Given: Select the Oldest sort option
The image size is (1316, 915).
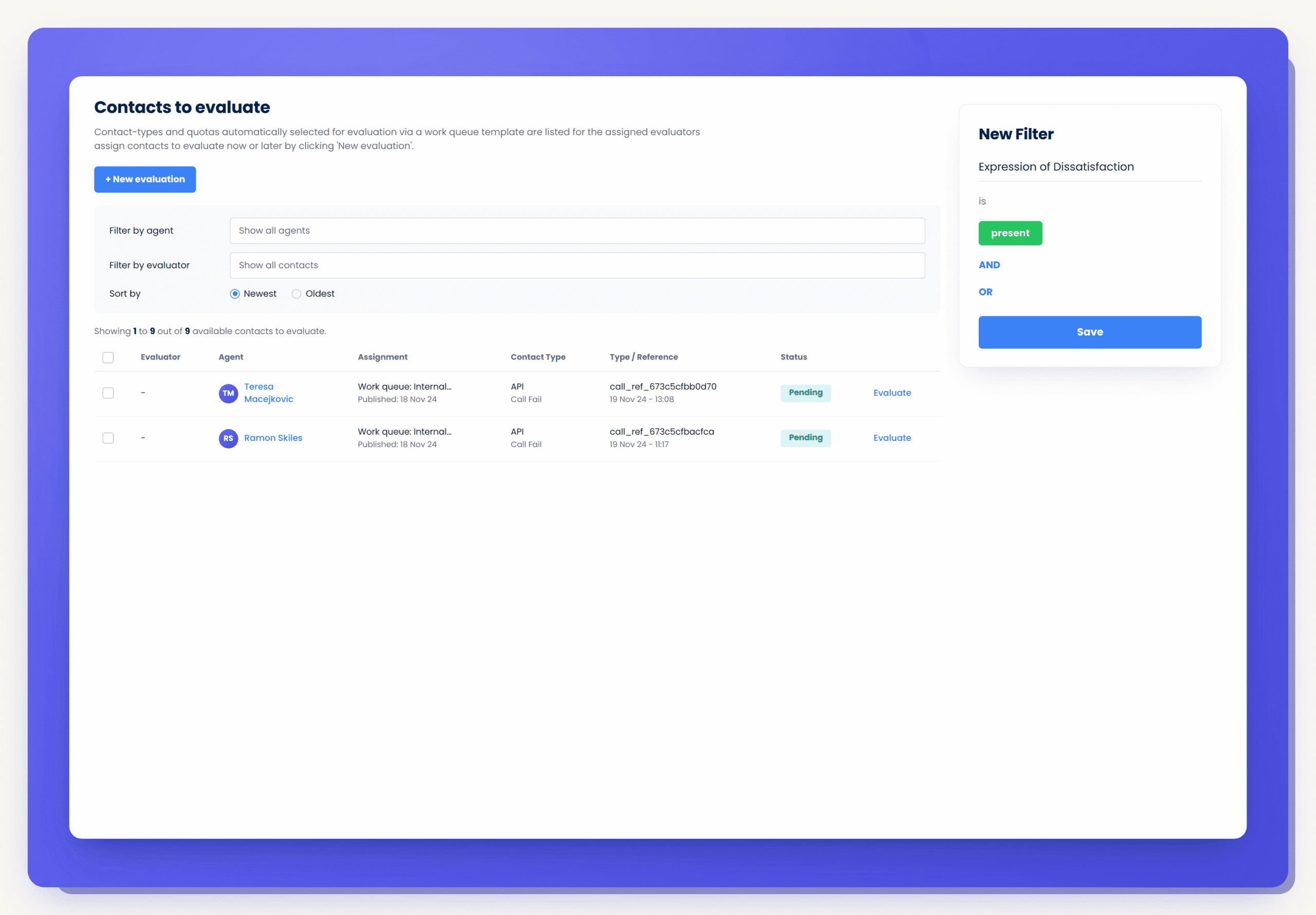Looking at the screenshot, I should (x=296, y=294).
